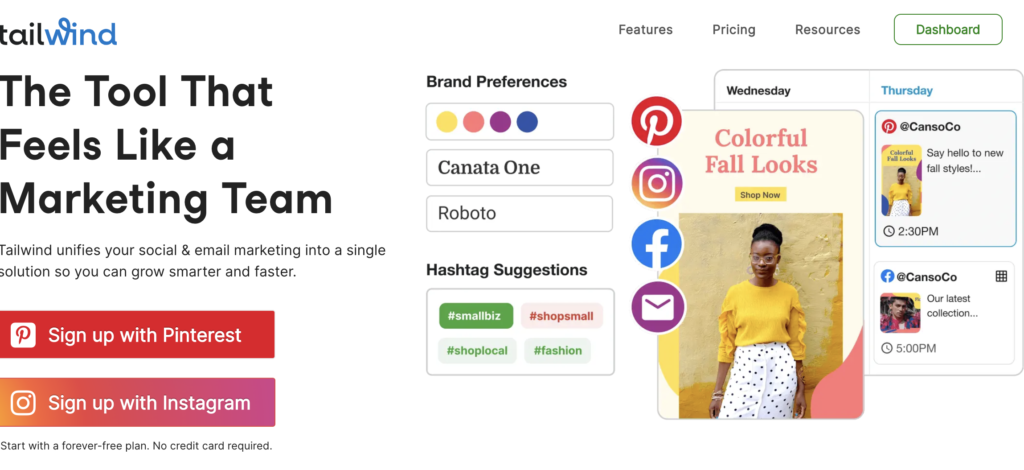1024x470 pixels.
Task: Click the blue Facebook circle icon
Action: click(x=657, y=245)
